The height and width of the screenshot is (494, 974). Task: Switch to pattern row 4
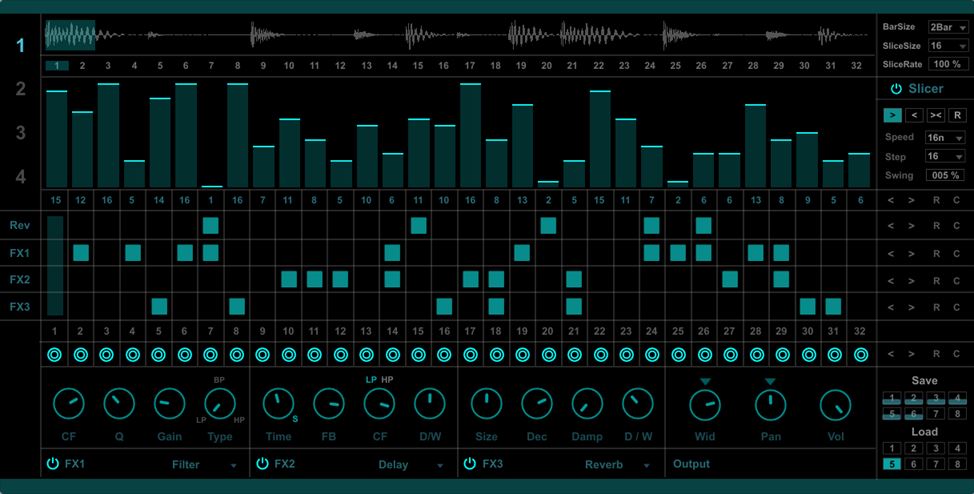tap(20, 178)
